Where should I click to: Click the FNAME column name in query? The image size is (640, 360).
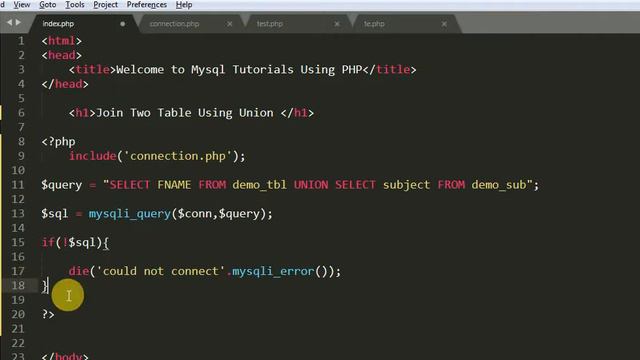coord(174,185)
